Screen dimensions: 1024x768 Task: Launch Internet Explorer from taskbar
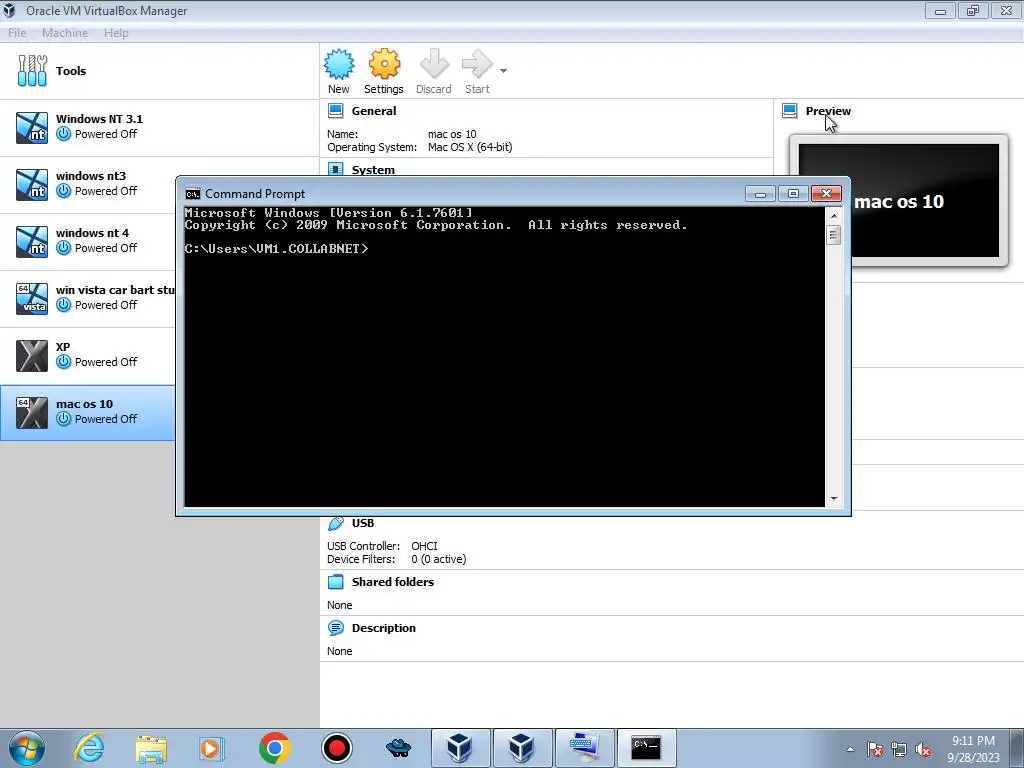pos(89,748)
